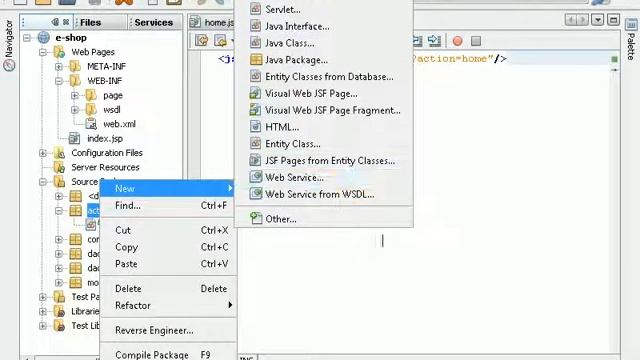The width and height of the screenshot is (640, 360).
Task: Click the Other... template icon
Action: (x=256, y=218)
